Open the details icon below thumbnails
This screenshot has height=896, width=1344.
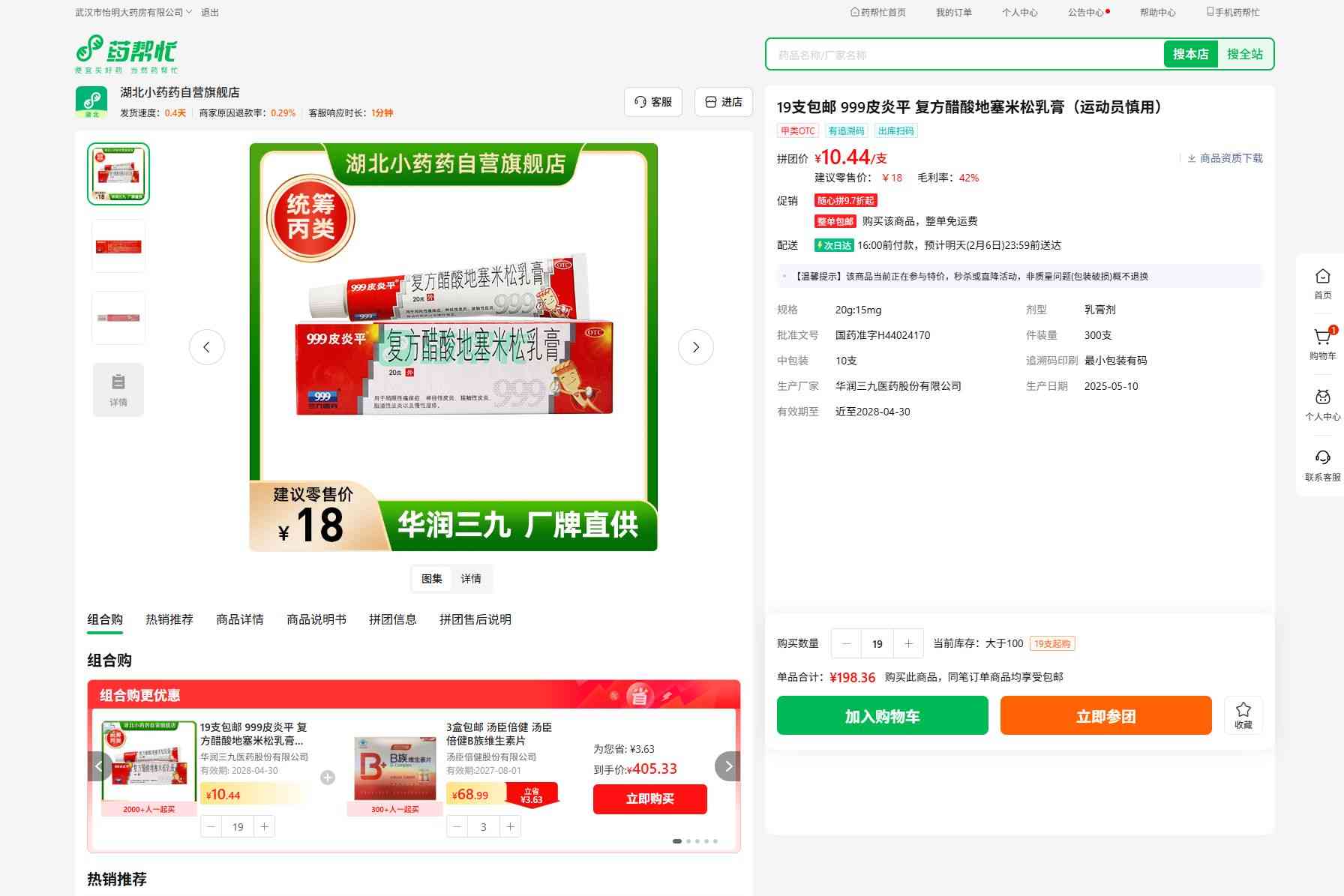(x=118, y=389)
